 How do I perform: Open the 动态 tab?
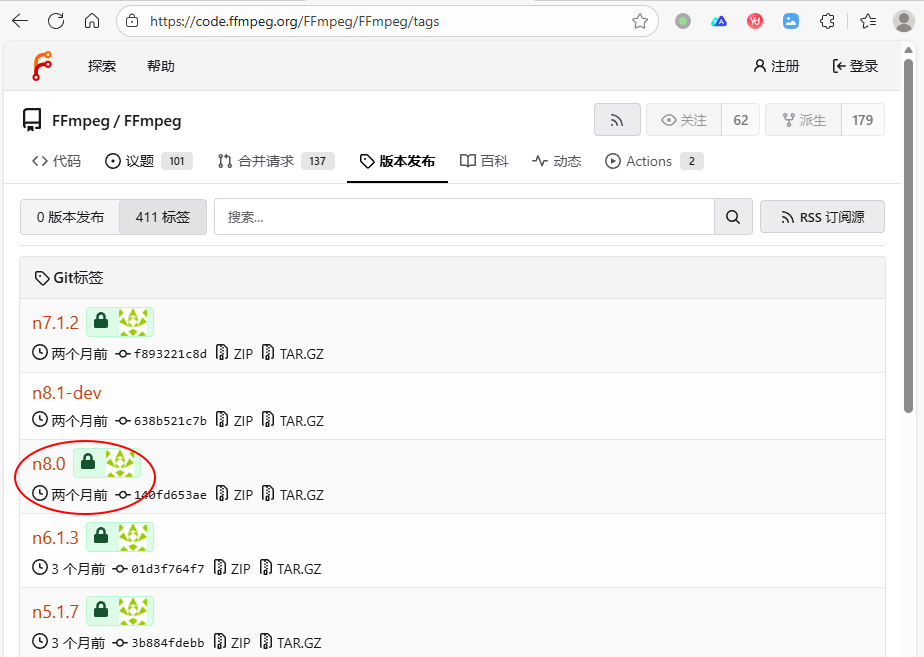(x=556, y=161)
